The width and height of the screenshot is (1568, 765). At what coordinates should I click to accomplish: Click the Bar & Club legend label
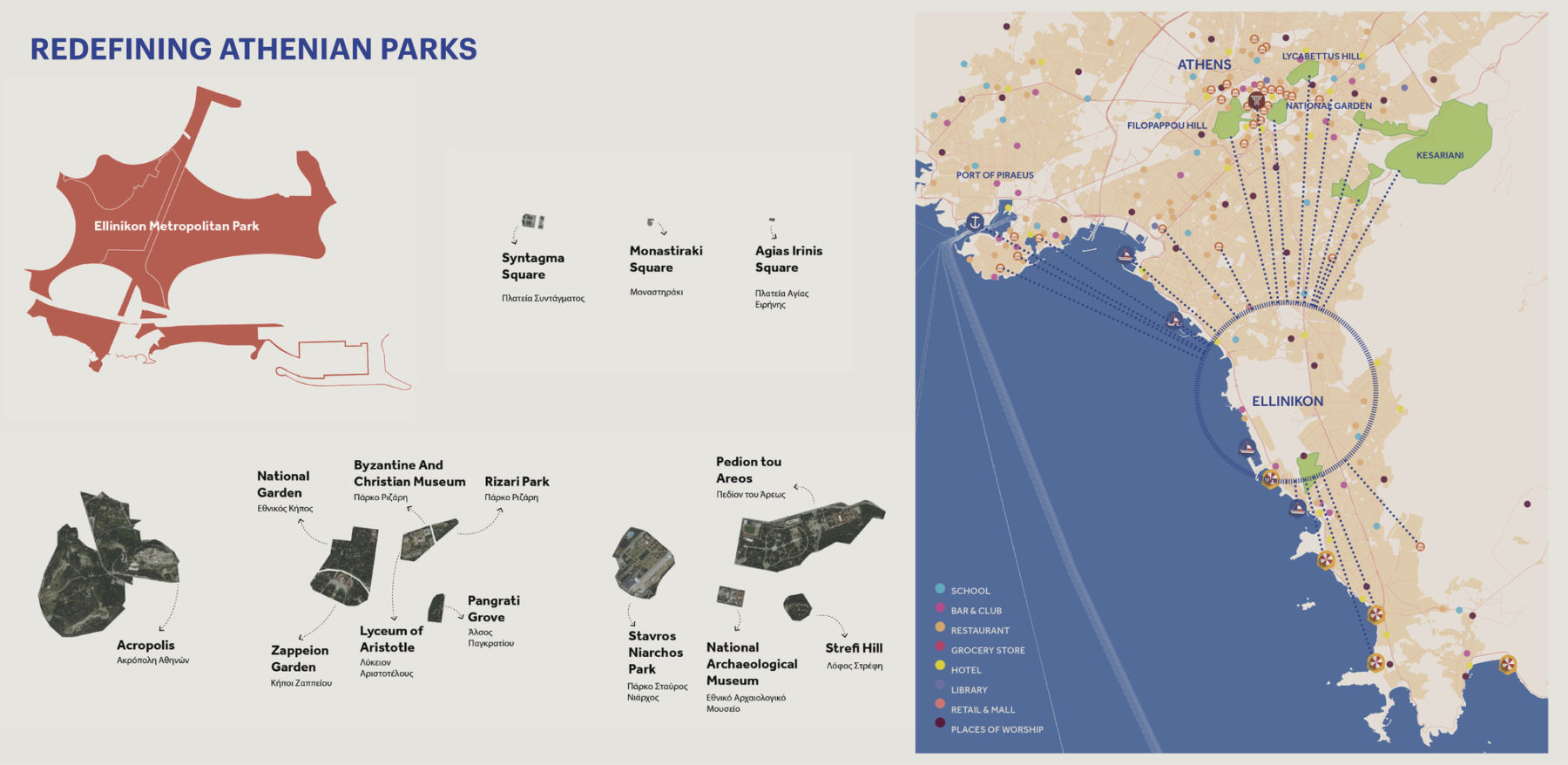coord(976,611)
